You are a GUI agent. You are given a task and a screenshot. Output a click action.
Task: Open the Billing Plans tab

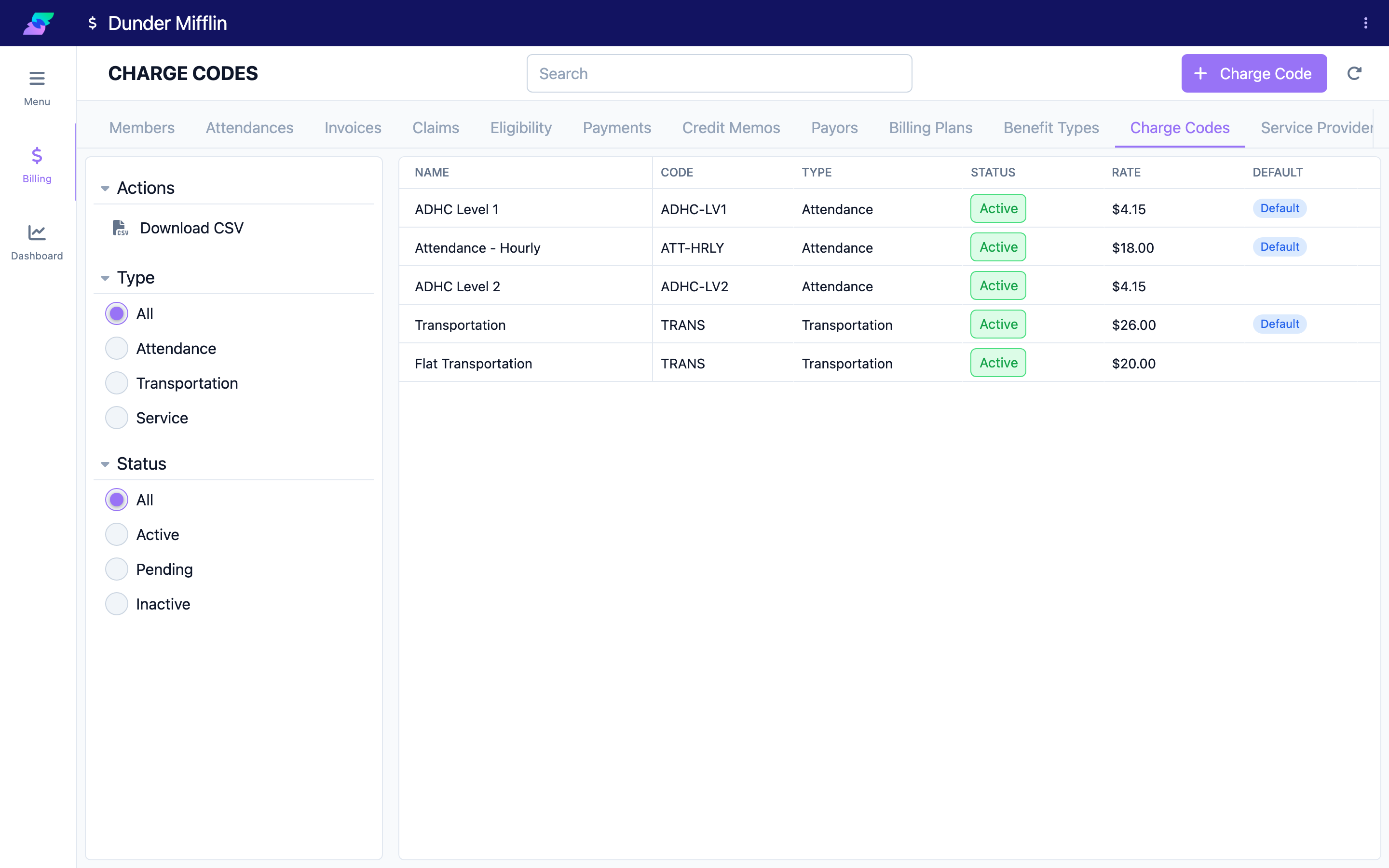(x=930, y=127)
